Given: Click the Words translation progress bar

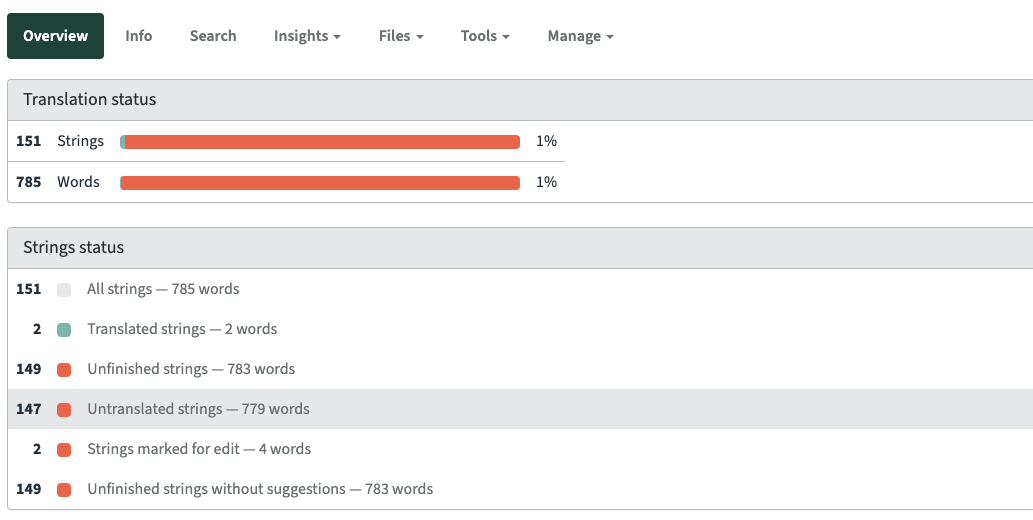Looking at the screenshot, I should [320, 183].
